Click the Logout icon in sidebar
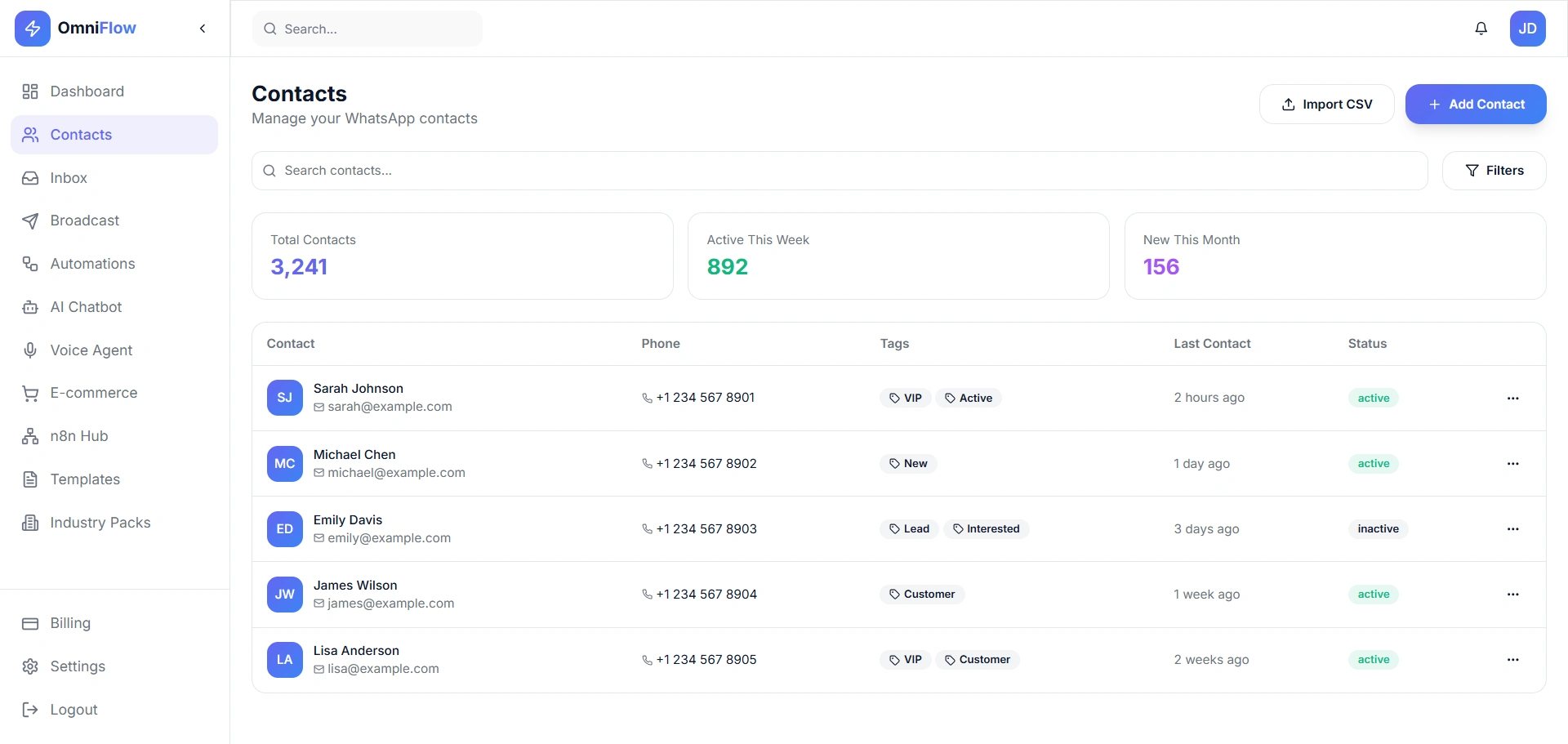Viewport: 1568px width, 744px height. click(x=30, y=710)
